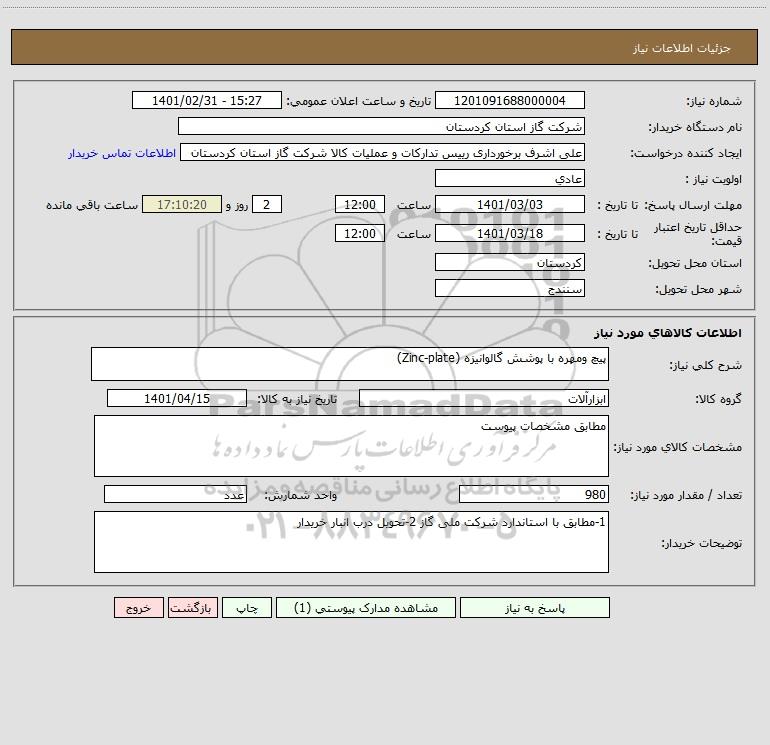770x745 pixels.
Task: Click the label مشخصات کالای مورد نیاز
Action: click(x=678, y=447)
